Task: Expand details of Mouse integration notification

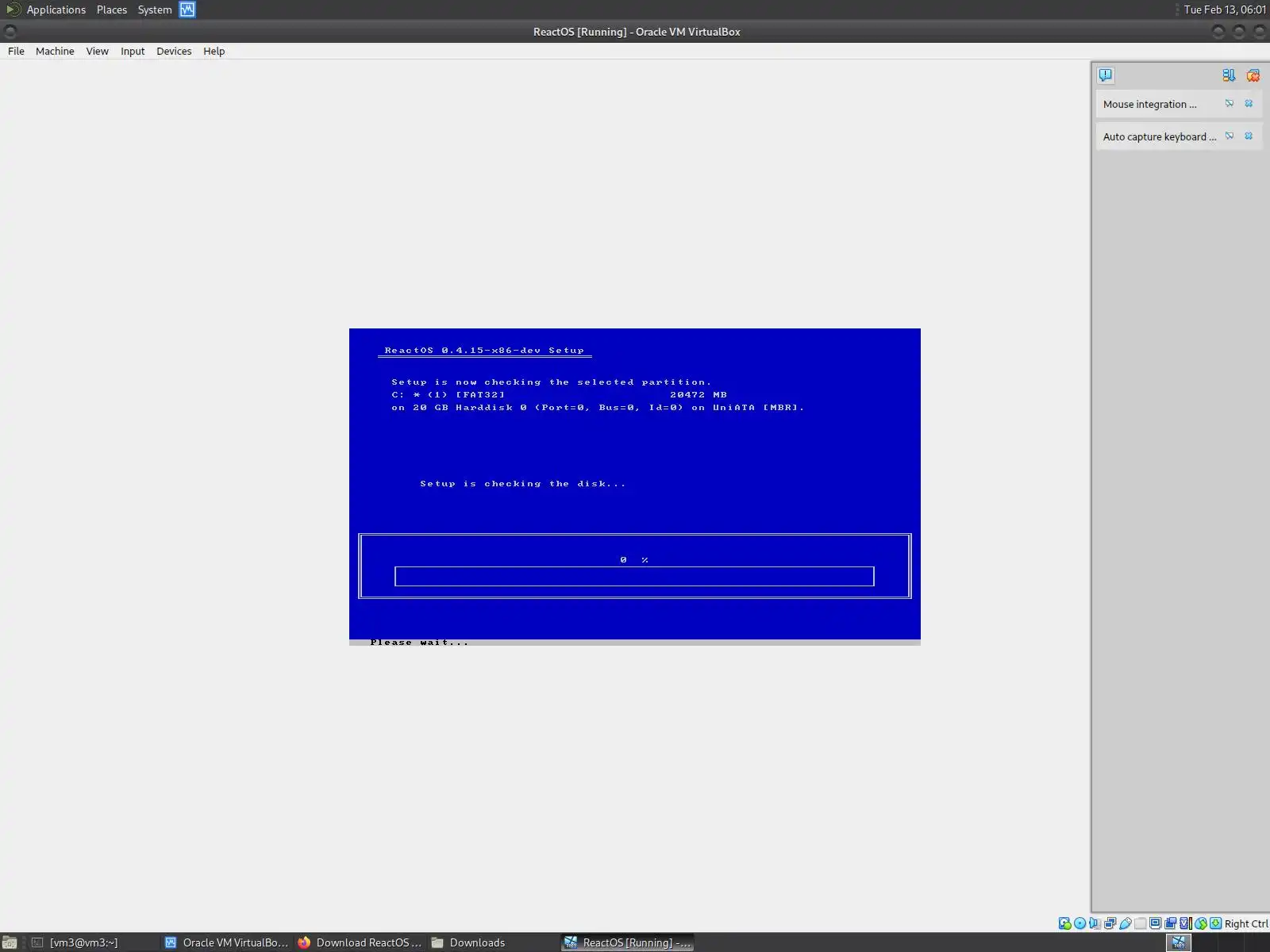Action: [x=1230, y=104]
